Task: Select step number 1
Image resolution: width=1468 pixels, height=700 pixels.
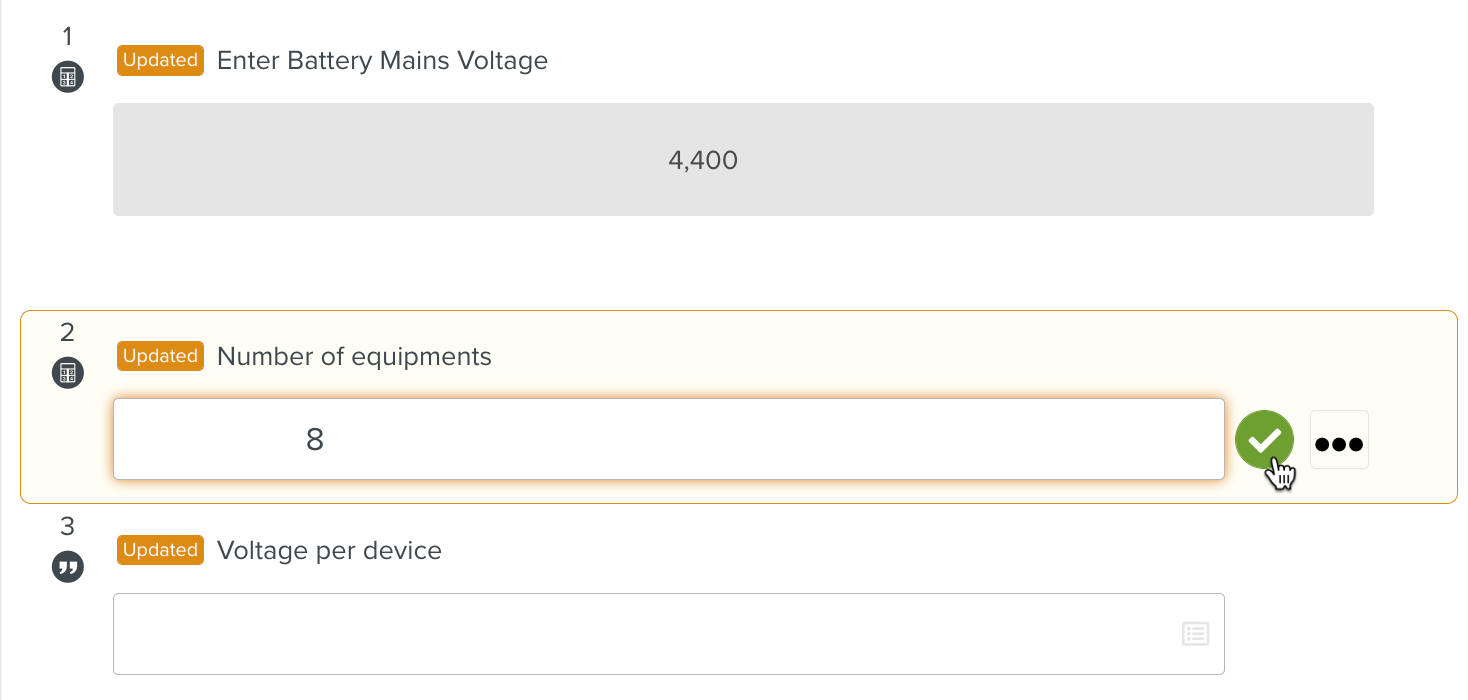Action: tap(68, 37)
